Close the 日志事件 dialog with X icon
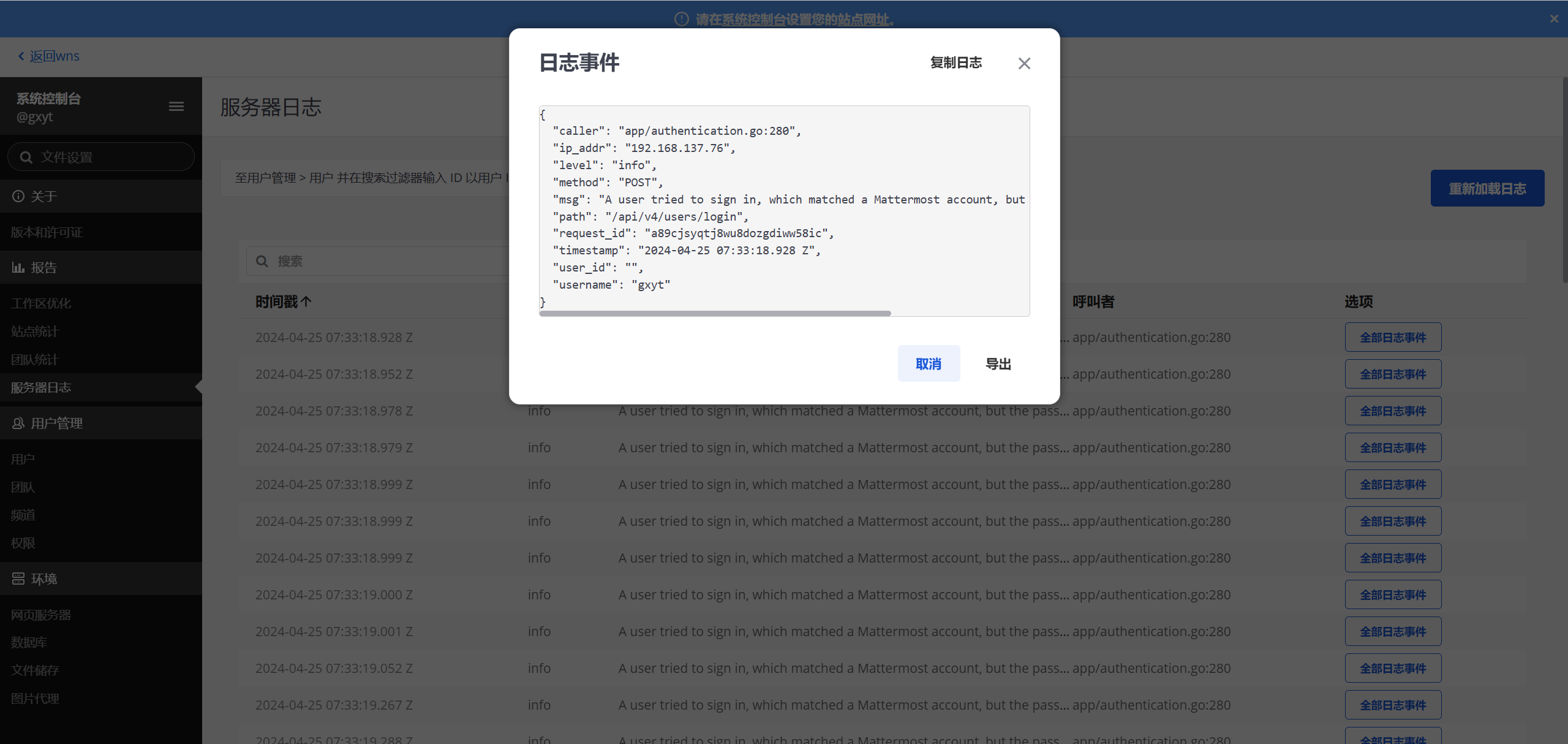This screenshot has height=744, width=1568. (1024, 63)
